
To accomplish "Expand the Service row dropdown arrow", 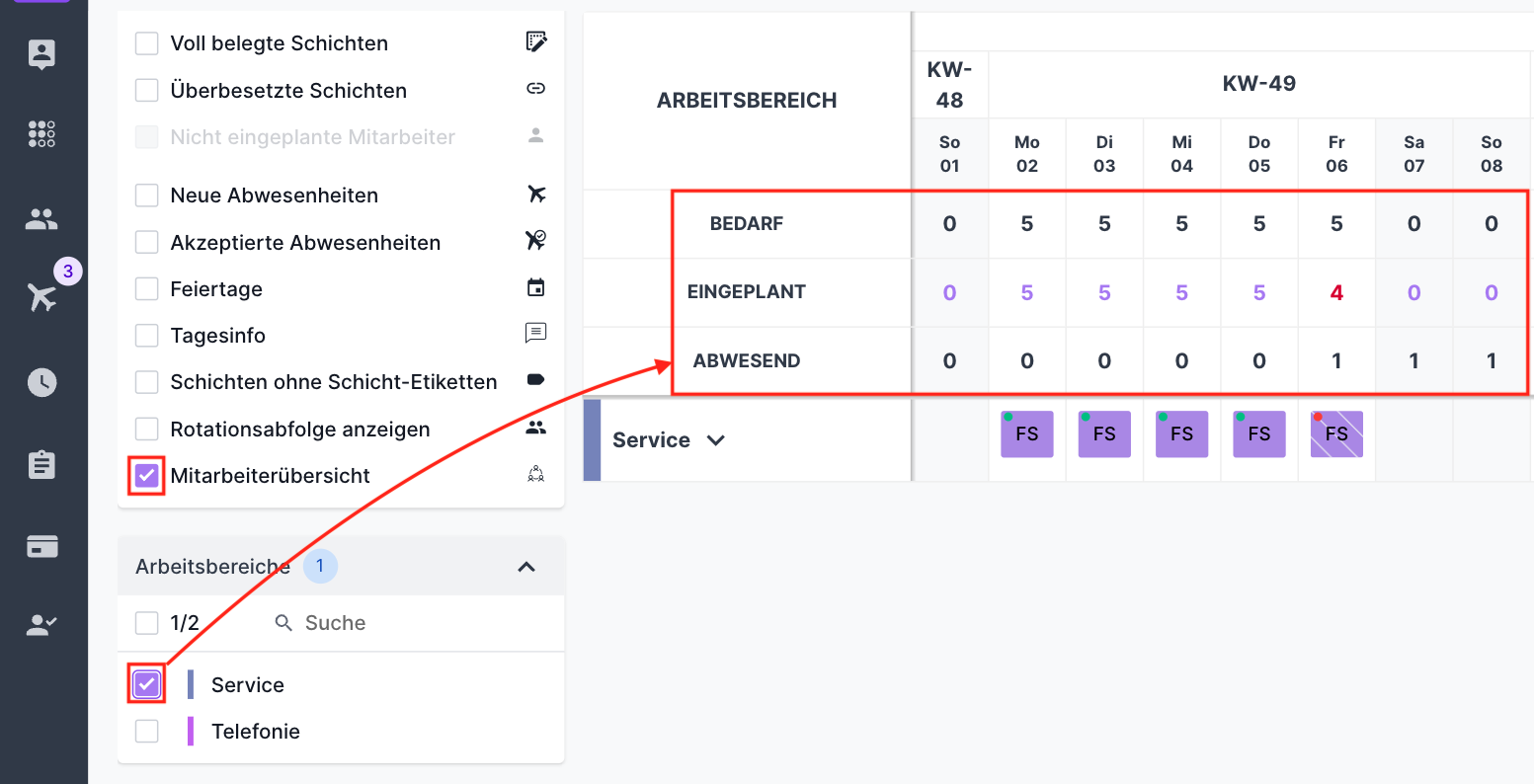I will point(716,440).
